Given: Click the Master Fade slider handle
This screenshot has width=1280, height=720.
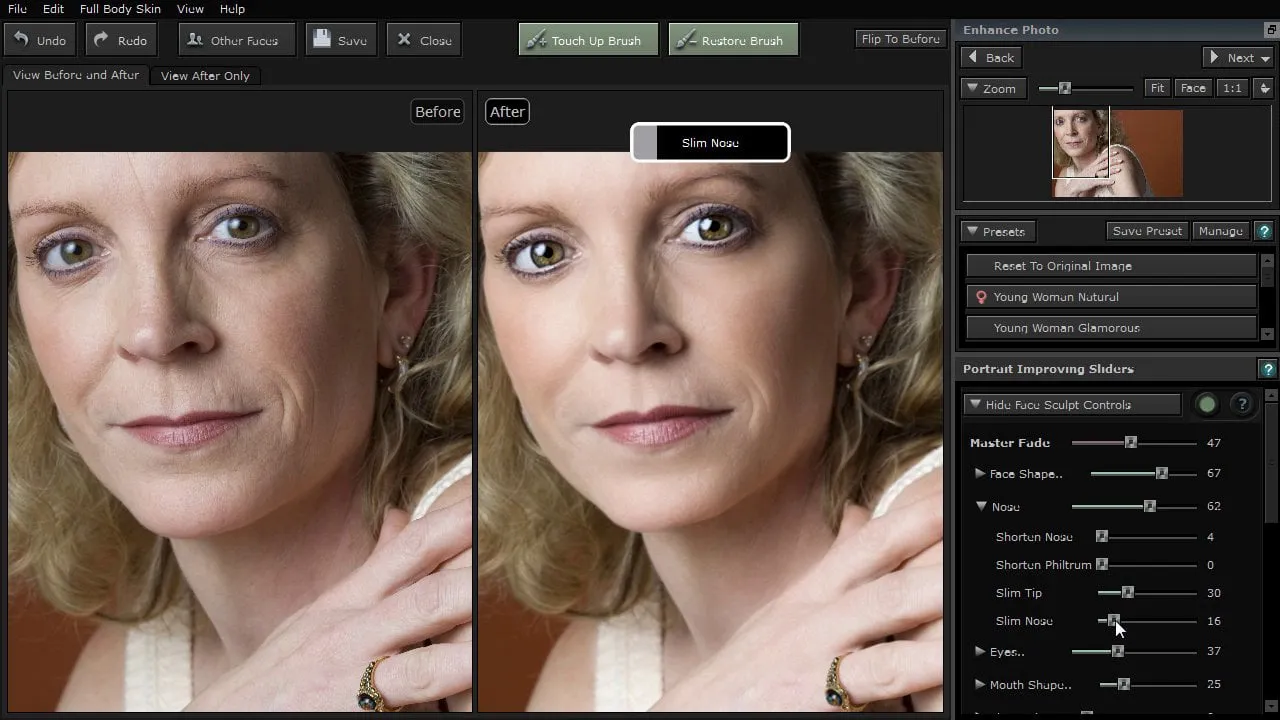Looking at the screenshot, I should [x=1130, y=442].
